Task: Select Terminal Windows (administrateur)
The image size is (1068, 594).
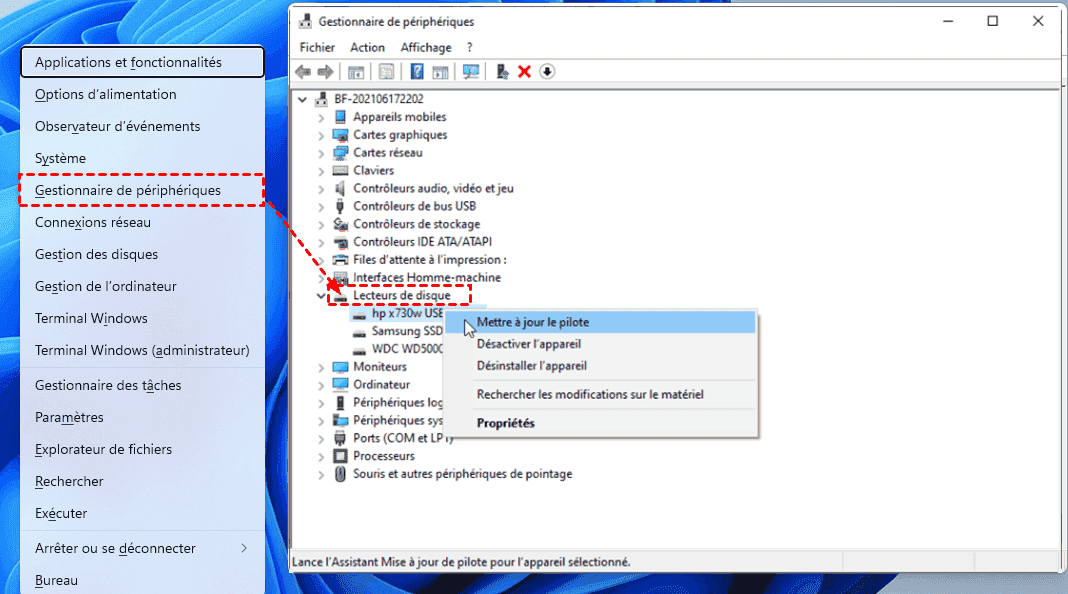Action: pyautogui.click(x=142, y=350)
